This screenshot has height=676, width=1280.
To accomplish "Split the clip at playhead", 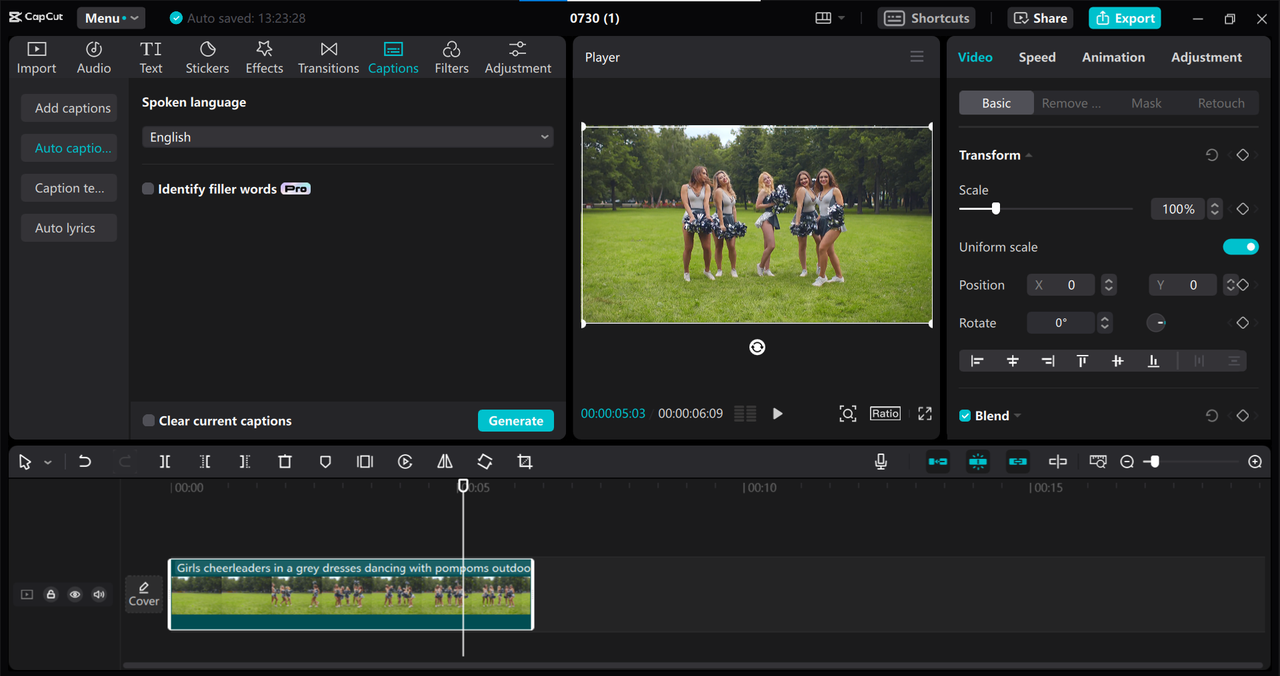I will [165, 461].
